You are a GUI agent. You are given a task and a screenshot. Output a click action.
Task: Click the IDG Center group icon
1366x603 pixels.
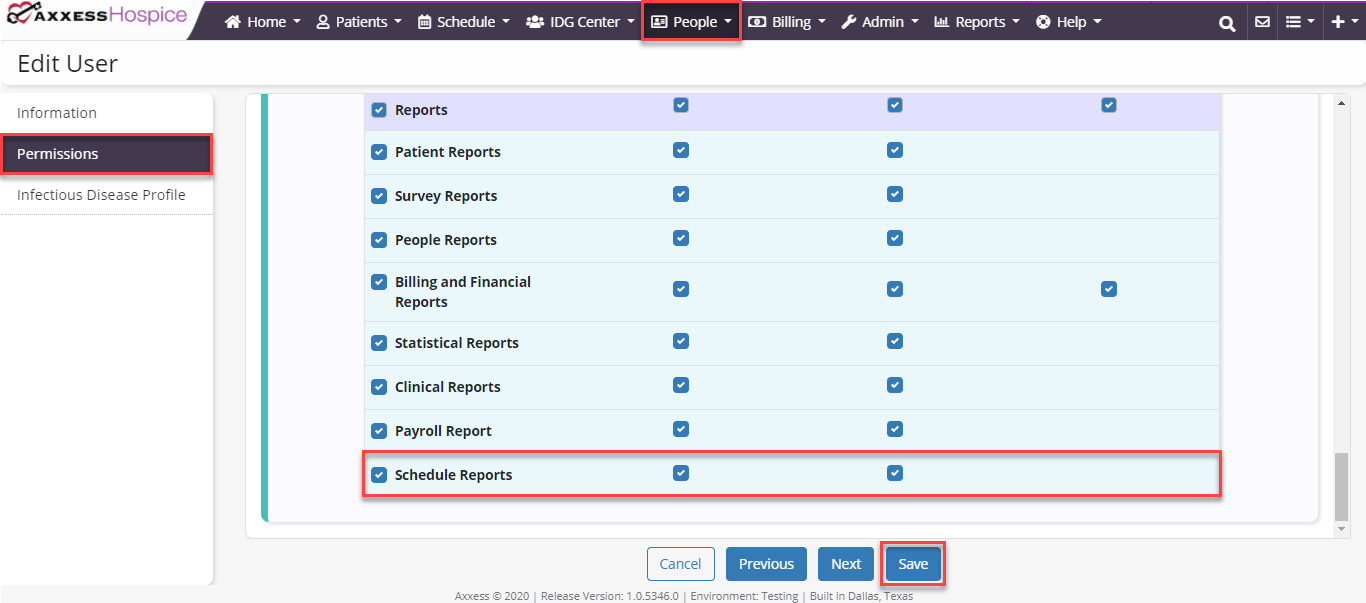pos(535,22)
